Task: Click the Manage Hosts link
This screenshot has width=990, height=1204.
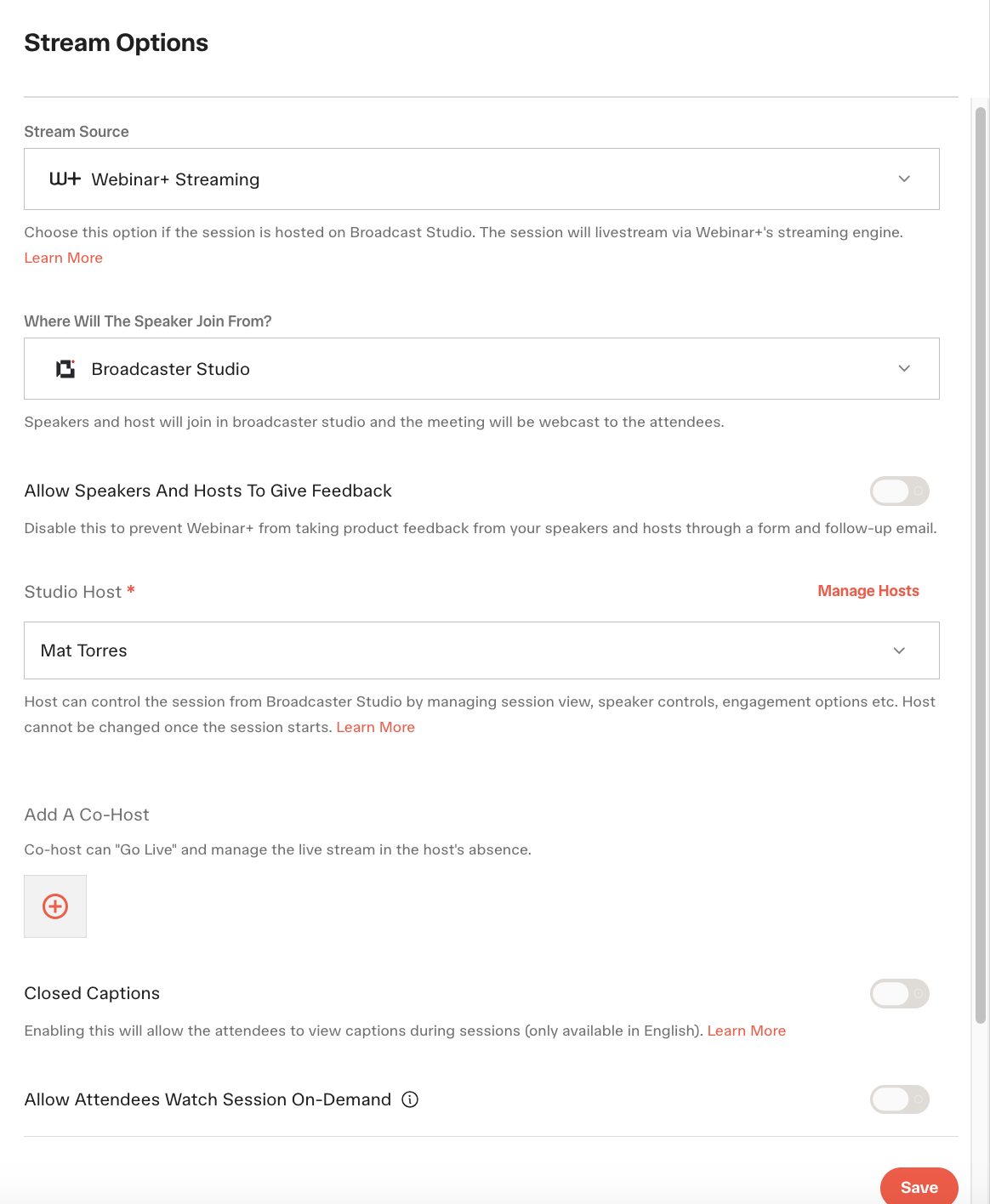Action: [868, 591]
